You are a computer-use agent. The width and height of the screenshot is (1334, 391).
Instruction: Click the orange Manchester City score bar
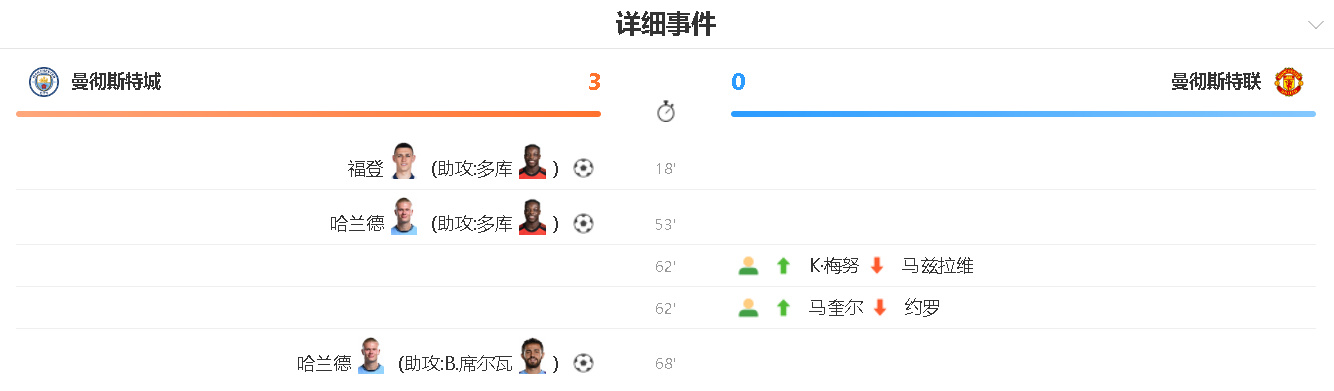click(x=308, y=114)
